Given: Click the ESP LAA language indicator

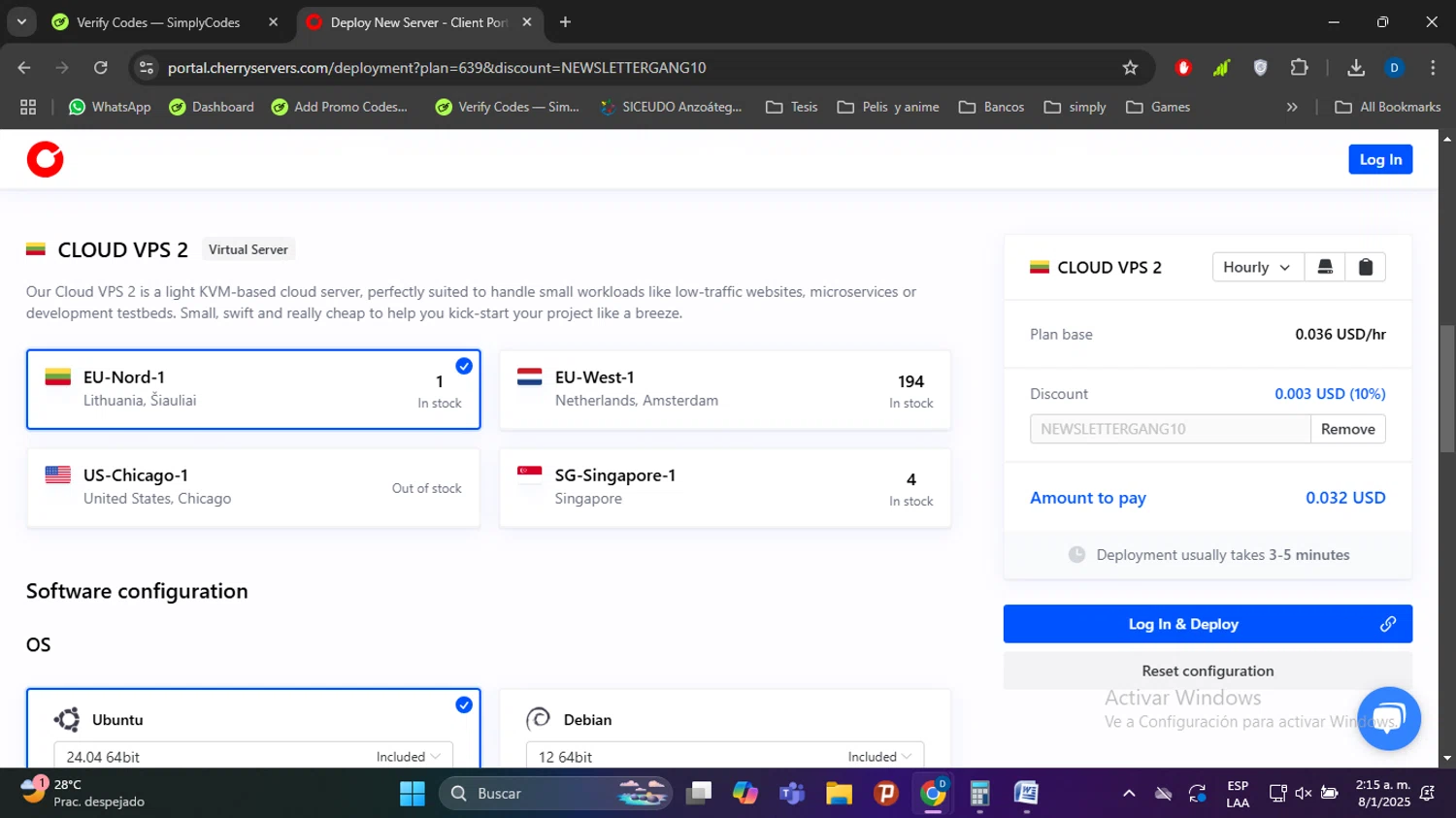Looking at the screenshot, I should coord(1238,794).
